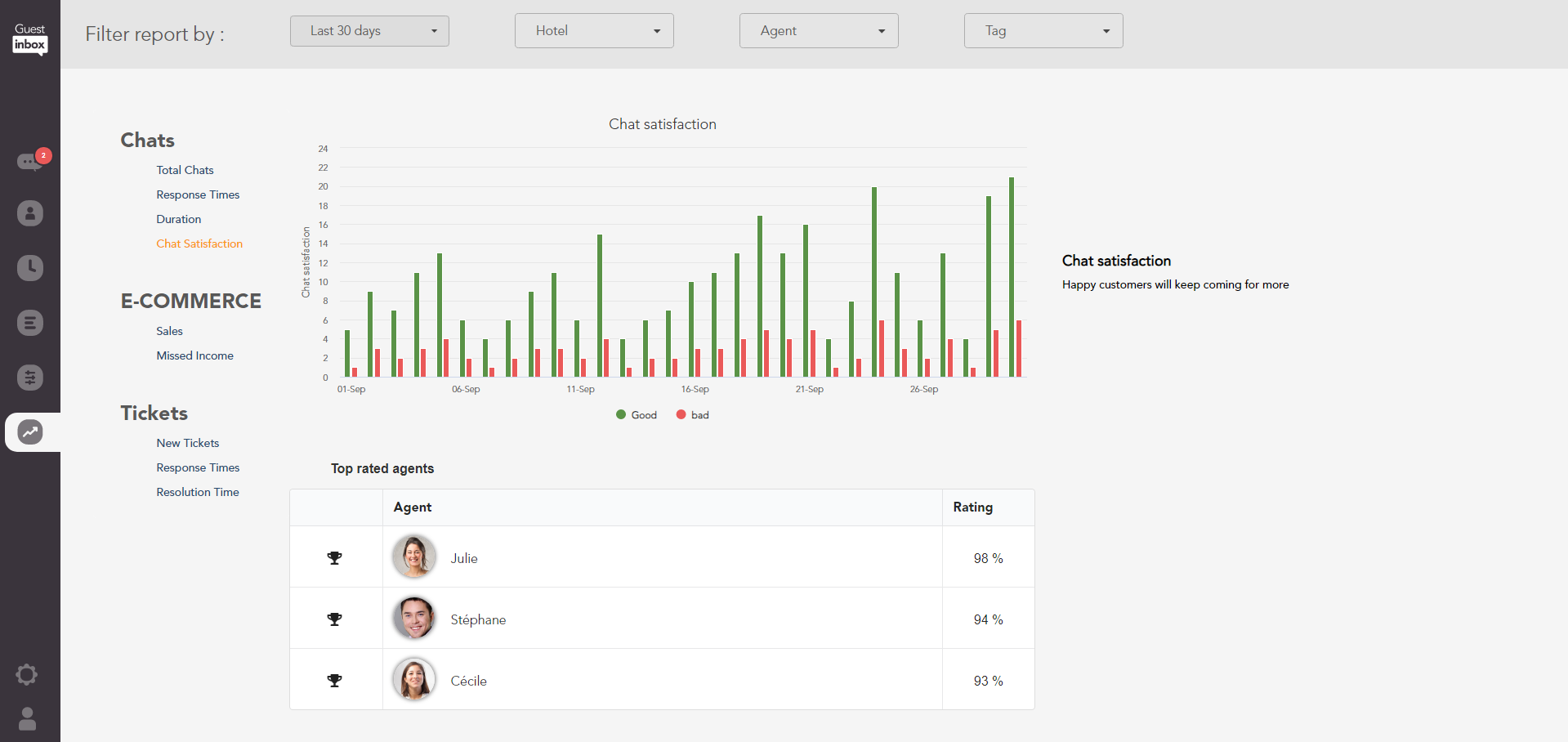Select the text lines icon in sidebar
Viewport: 1568px width, 742px height.
click(x=30, y=323)
